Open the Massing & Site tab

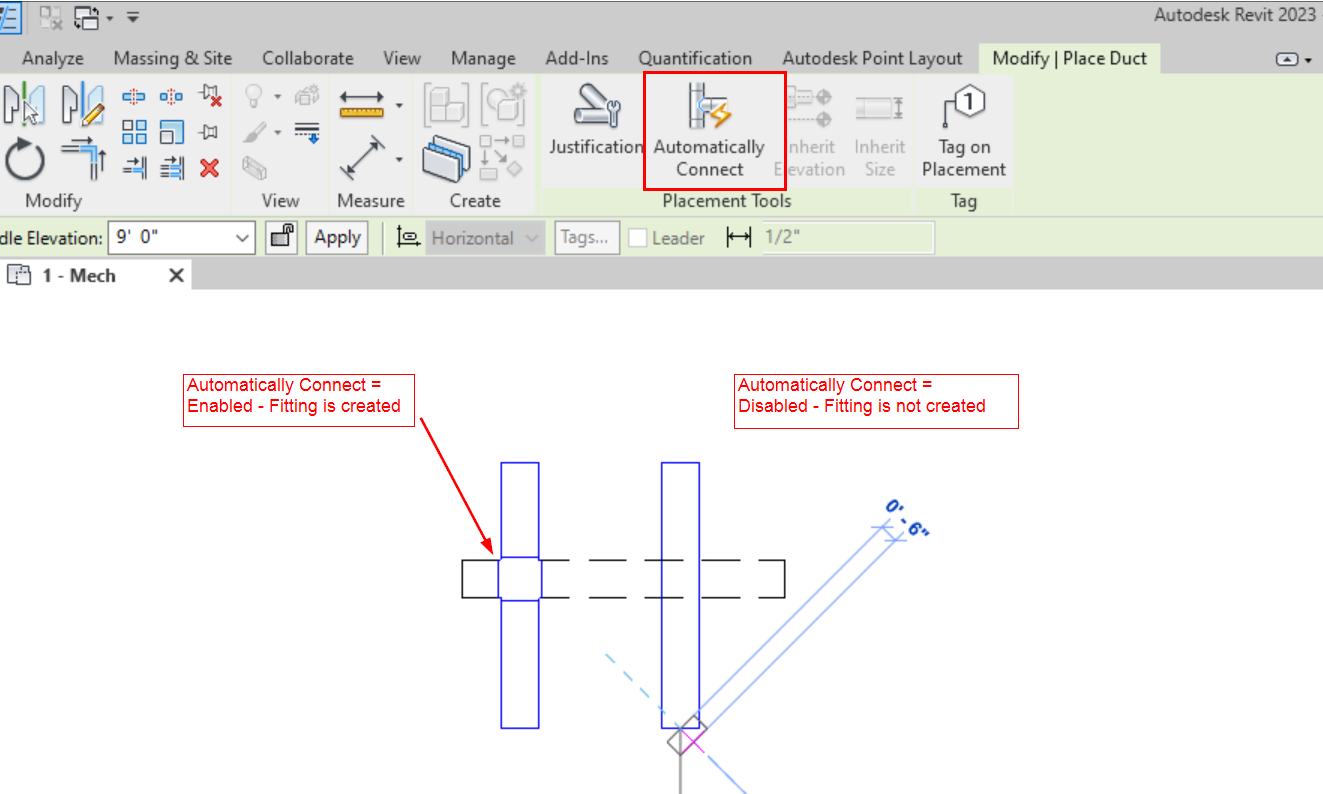coord(173,58)
